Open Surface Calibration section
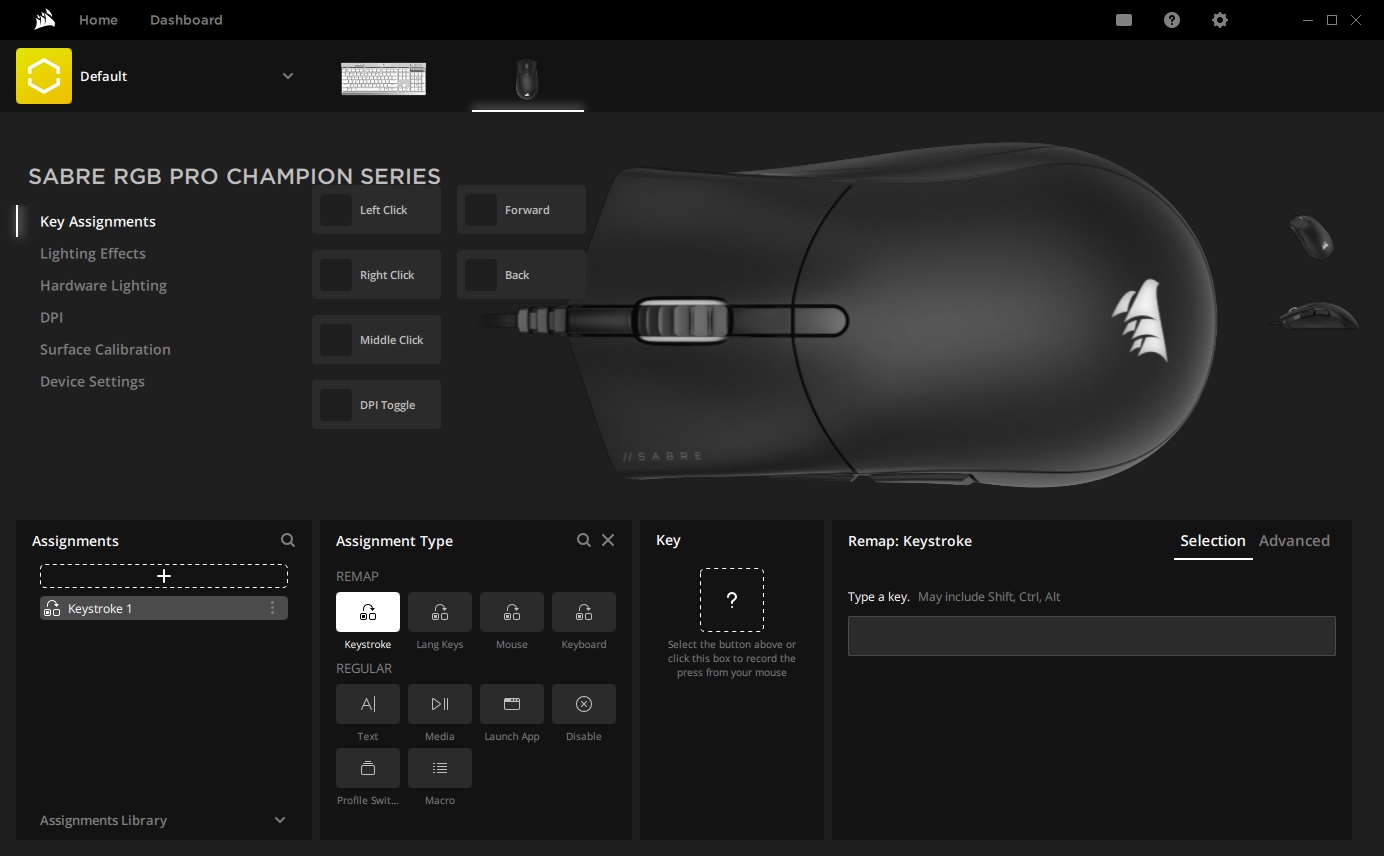The height and width of the screenshot is (856, 1384). tap(105, 350)
